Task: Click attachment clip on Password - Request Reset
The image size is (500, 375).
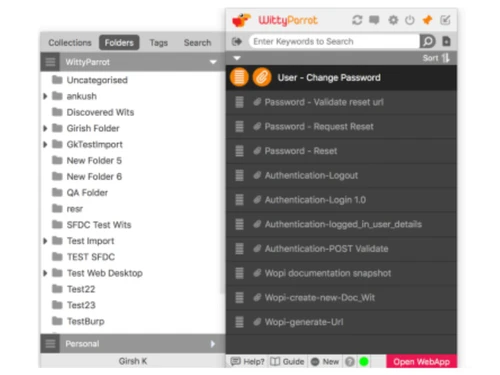Action: point(257,126)
